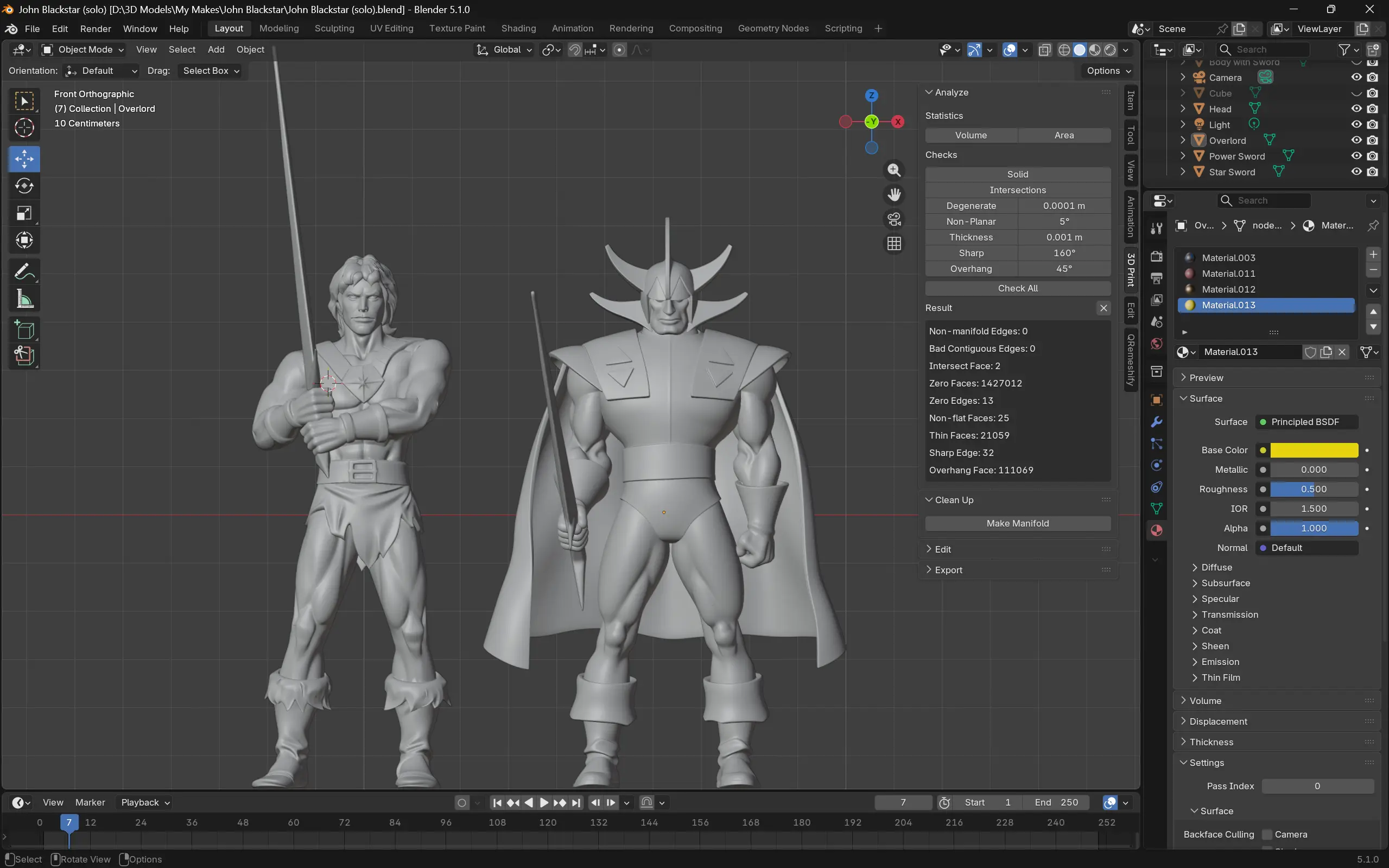Expand the Overlord object in outliner
This screenshot has height=868, width=1389.
1182,140
